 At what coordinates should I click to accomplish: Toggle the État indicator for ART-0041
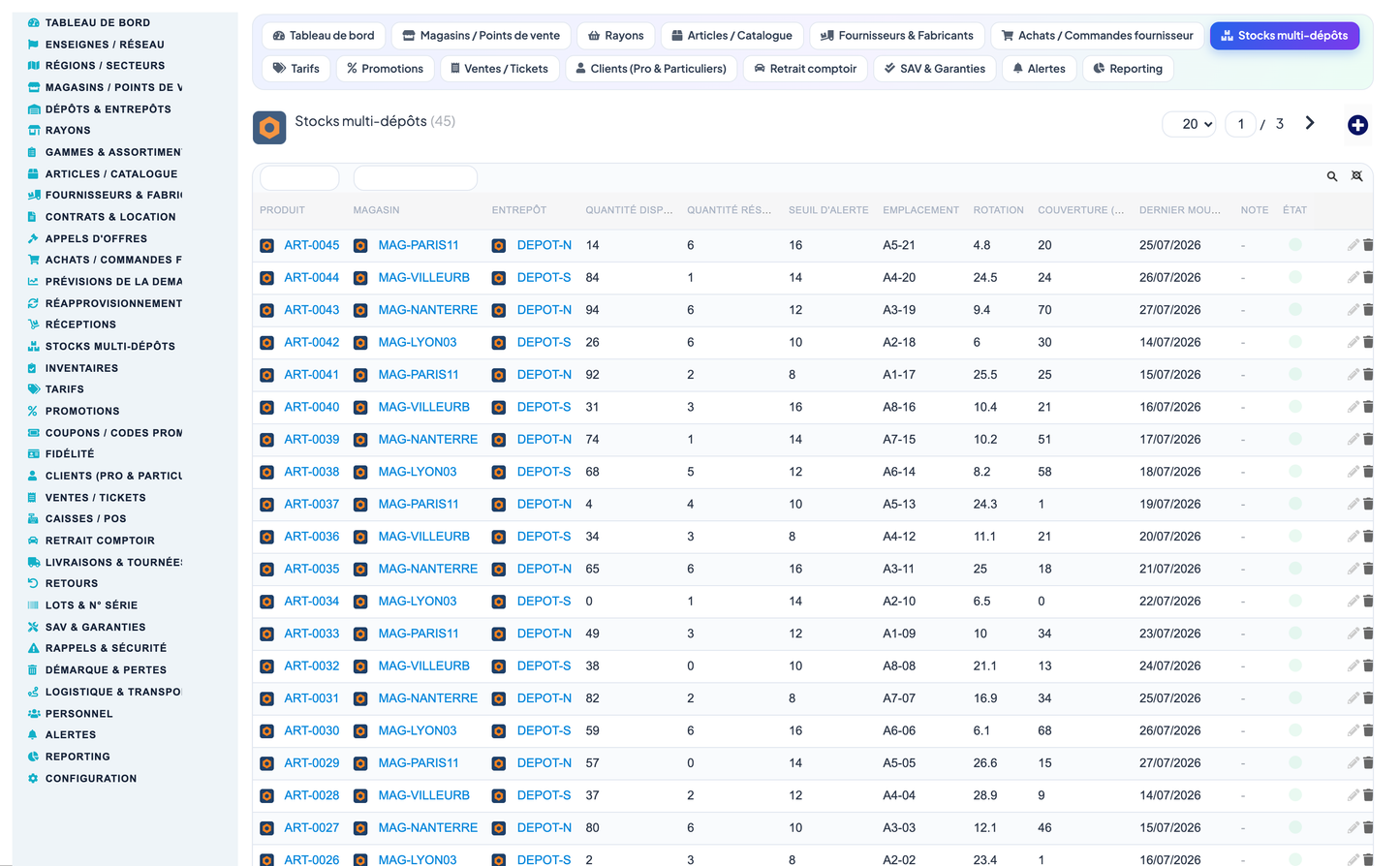[x=1295, y=375]
